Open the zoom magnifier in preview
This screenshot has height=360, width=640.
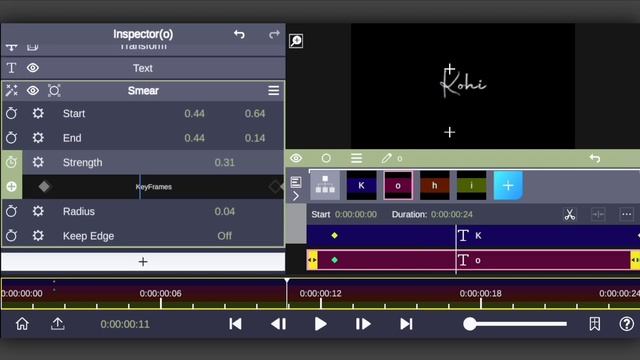(x=296, y=41)
